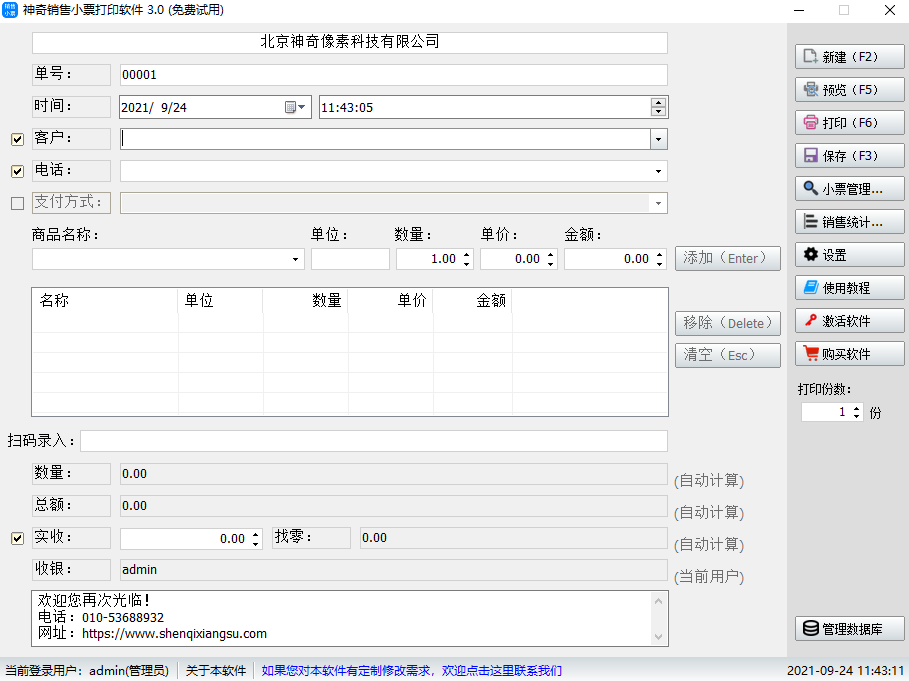Open 销售统计 via list icon
Image resolution: width=909 pixels, height=681 pixels.
pyautogui.click(x=810, y=221)
